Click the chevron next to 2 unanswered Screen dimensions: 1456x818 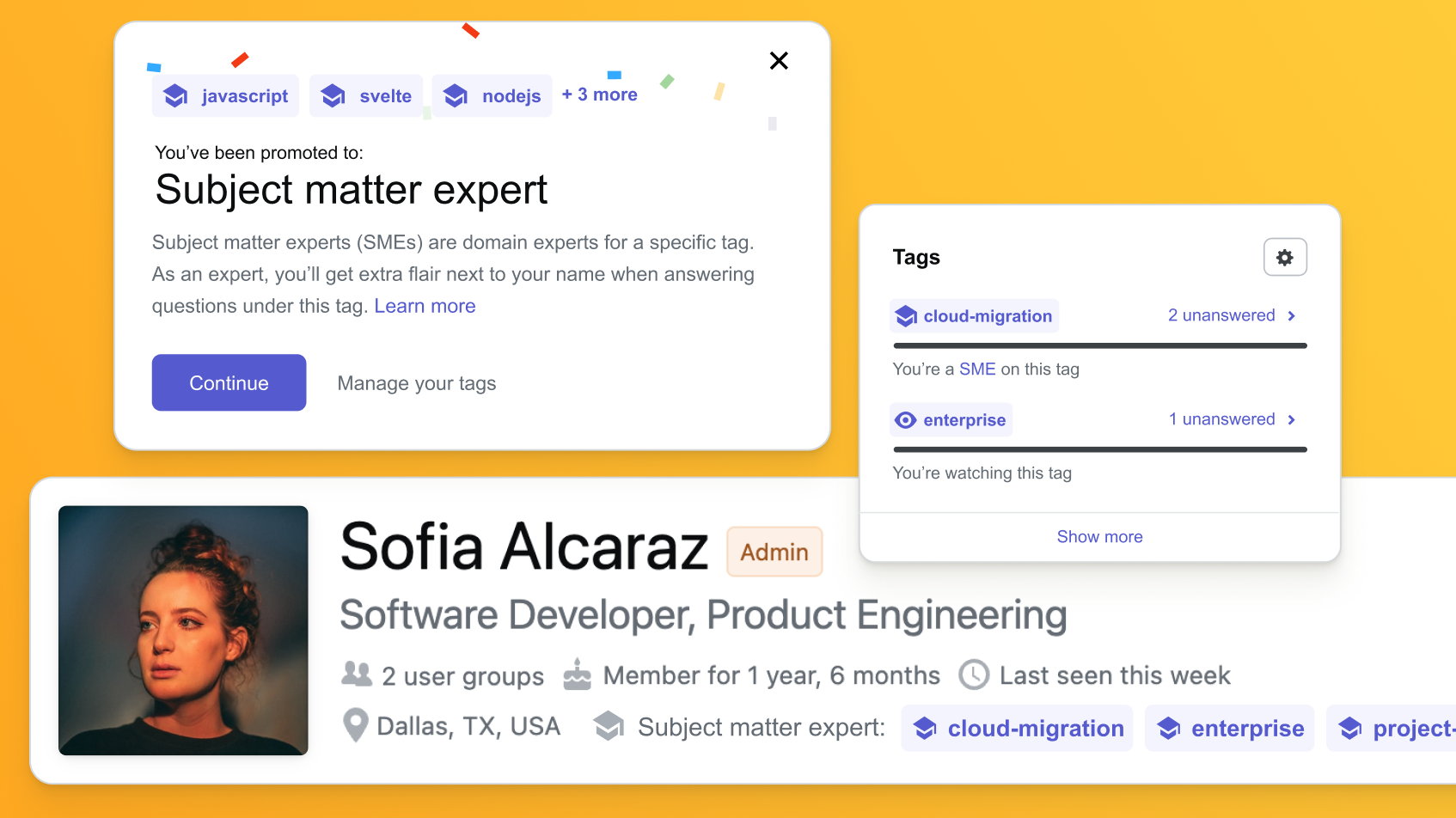pyautogui.click(x=1291, y=316)
